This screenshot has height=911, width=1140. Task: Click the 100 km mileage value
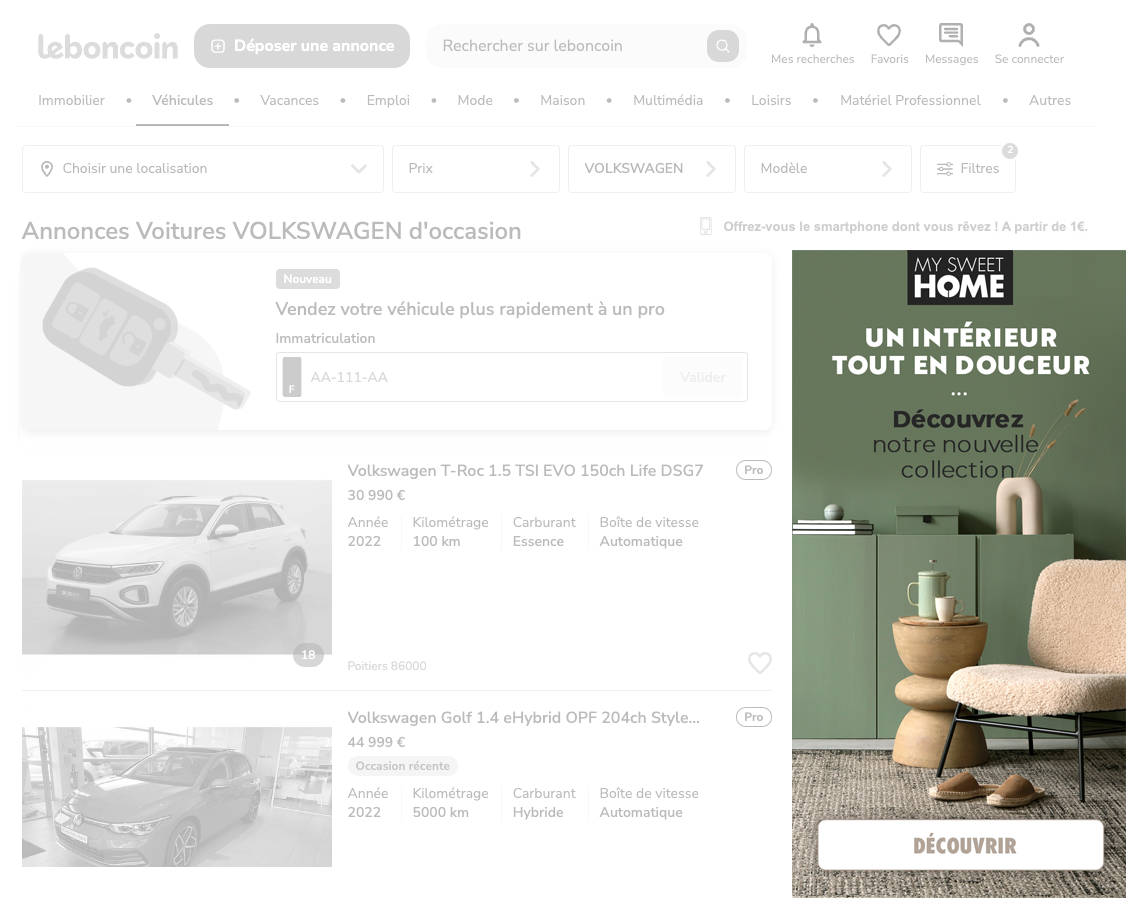click(x=436, y=542)
